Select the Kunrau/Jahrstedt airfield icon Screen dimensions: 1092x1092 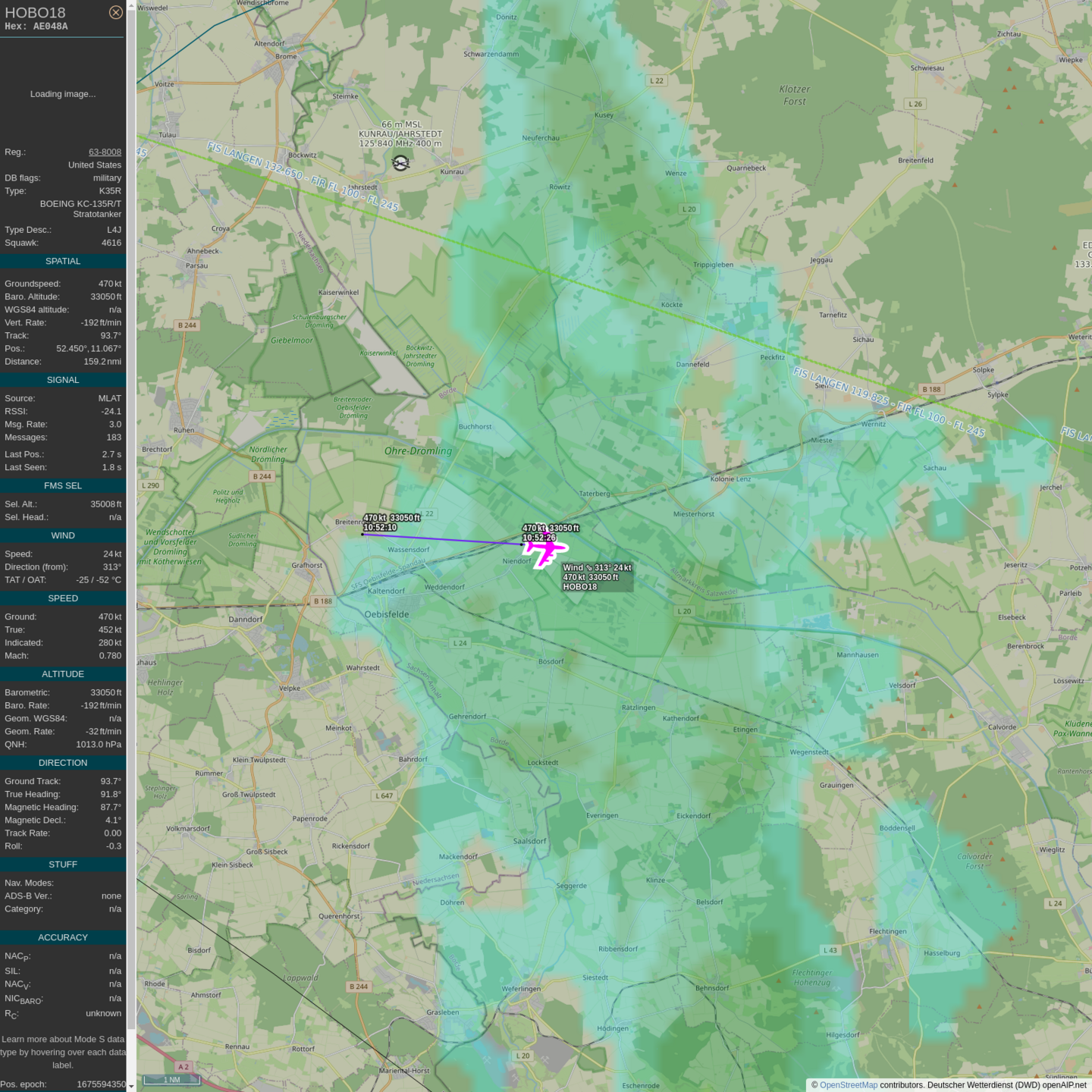pos(400,162)
